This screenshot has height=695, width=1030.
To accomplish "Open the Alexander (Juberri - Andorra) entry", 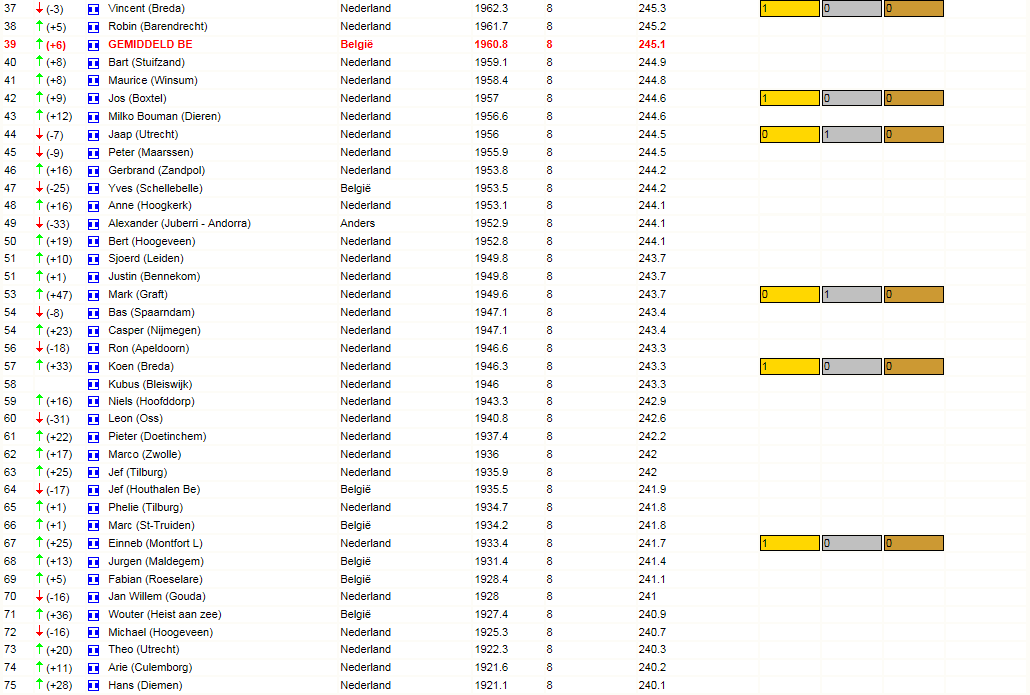I will 179,223.
